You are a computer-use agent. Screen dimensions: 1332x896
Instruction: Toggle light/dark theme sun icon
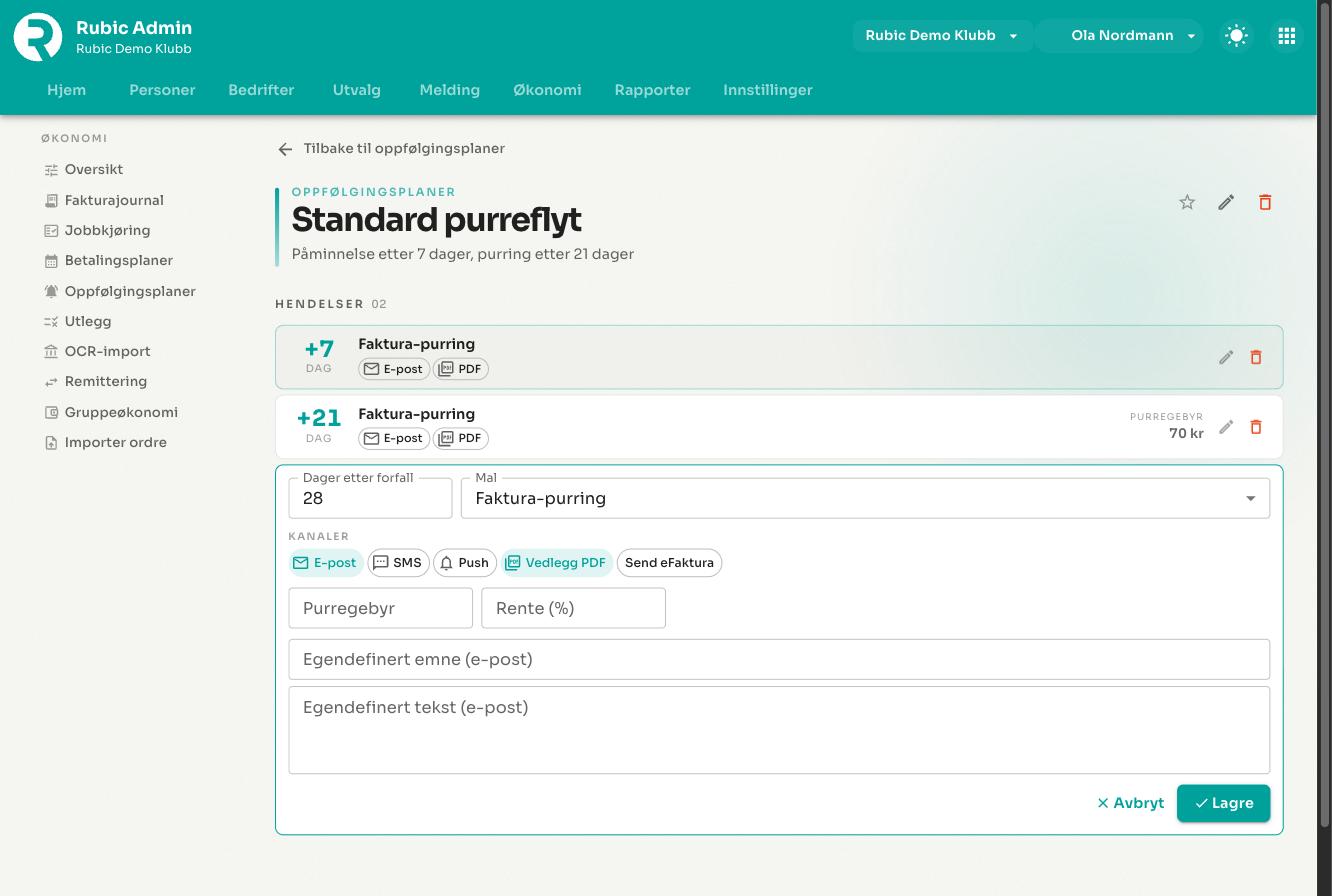click(x=1237, y=36)
